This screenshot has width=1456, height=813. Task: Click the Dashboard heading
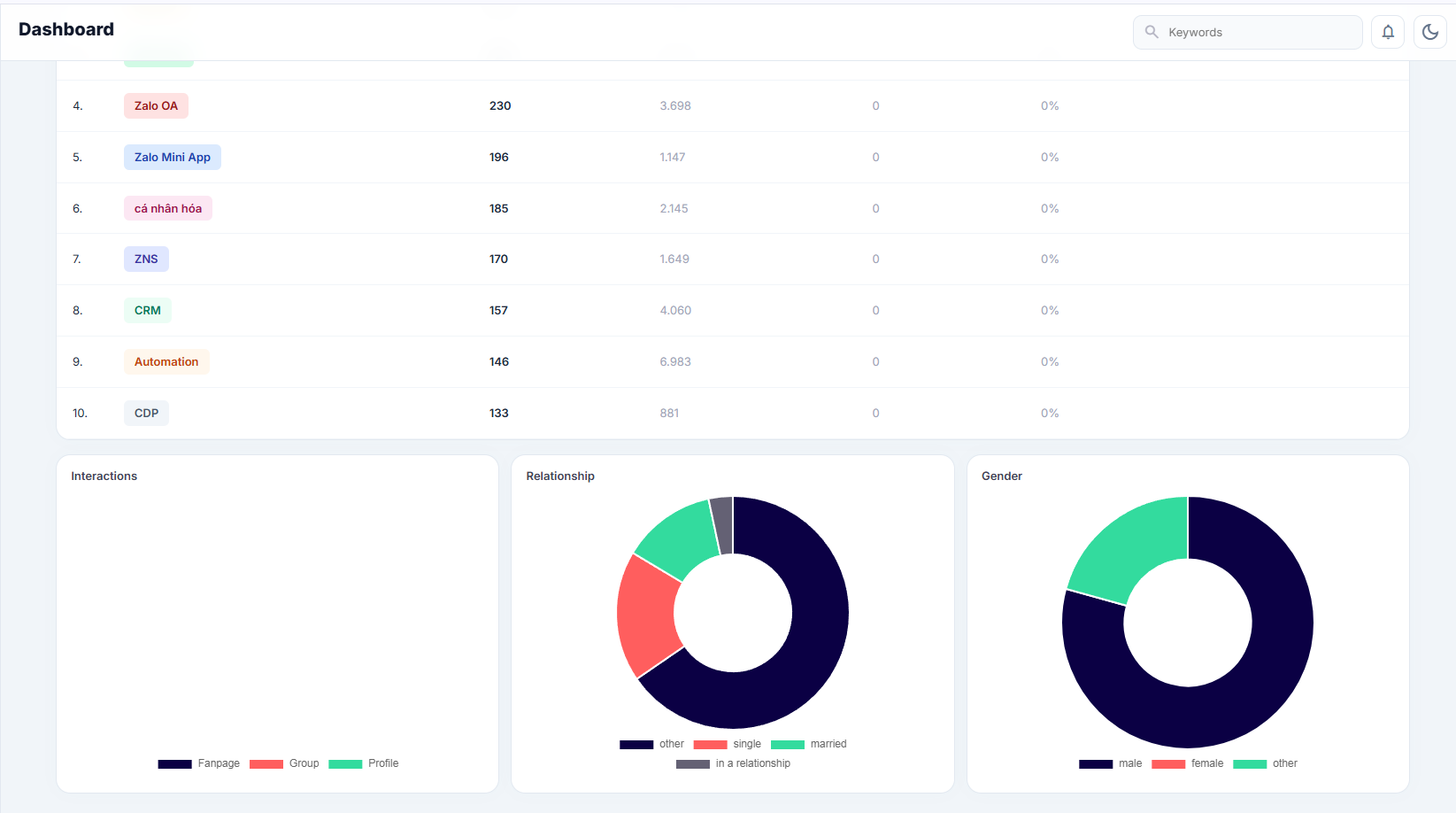pyautogui.click(x=65, y=29)
